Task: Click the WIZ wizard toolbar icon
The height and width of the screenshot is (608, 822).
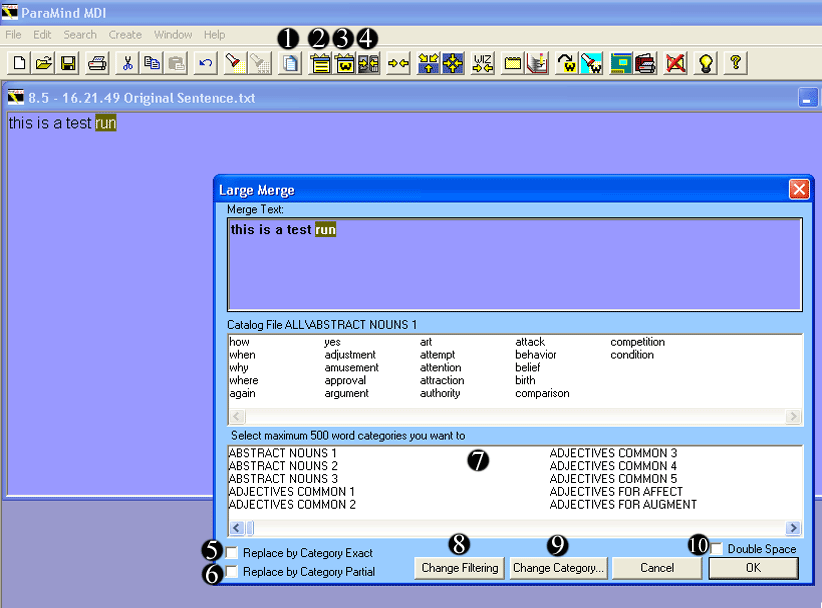Action: [483, 63]
